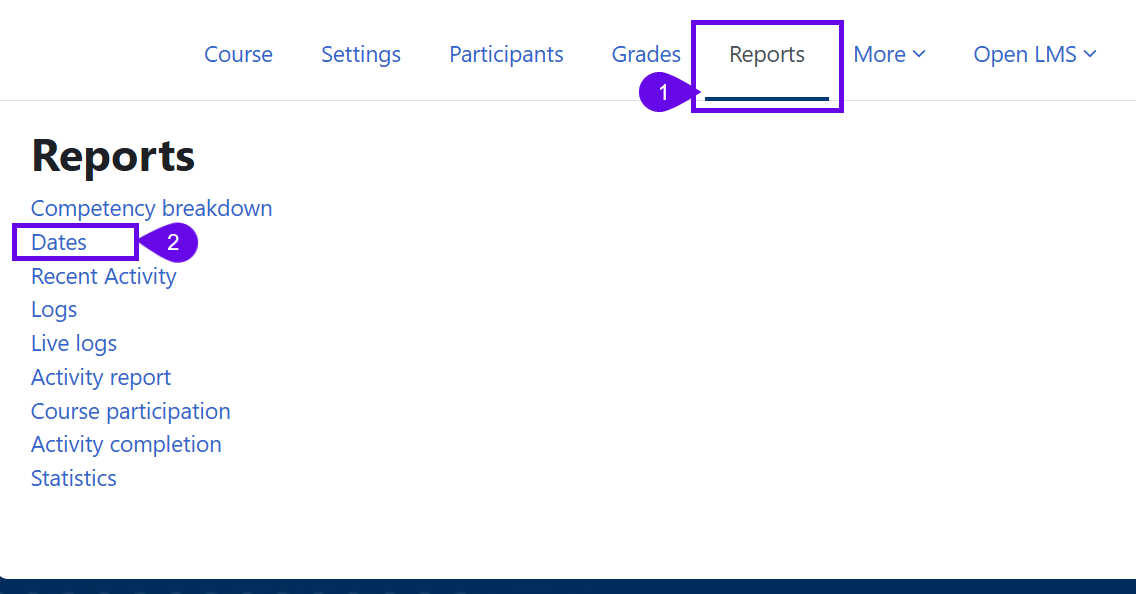Open the Competency breakdown report
The width and height of the screenshot is (1136, 594).
tap(151, 209)
